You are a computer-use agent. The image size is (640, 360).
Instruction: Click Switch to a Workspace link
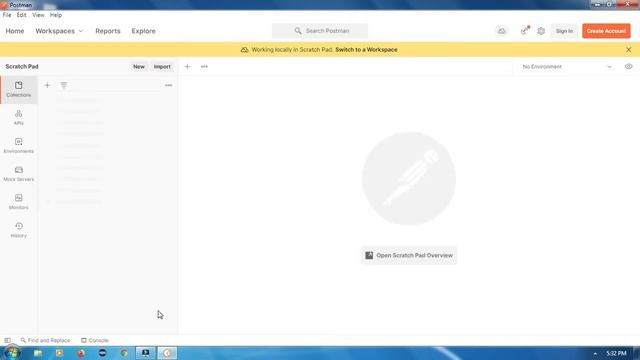tap(366, 50)
